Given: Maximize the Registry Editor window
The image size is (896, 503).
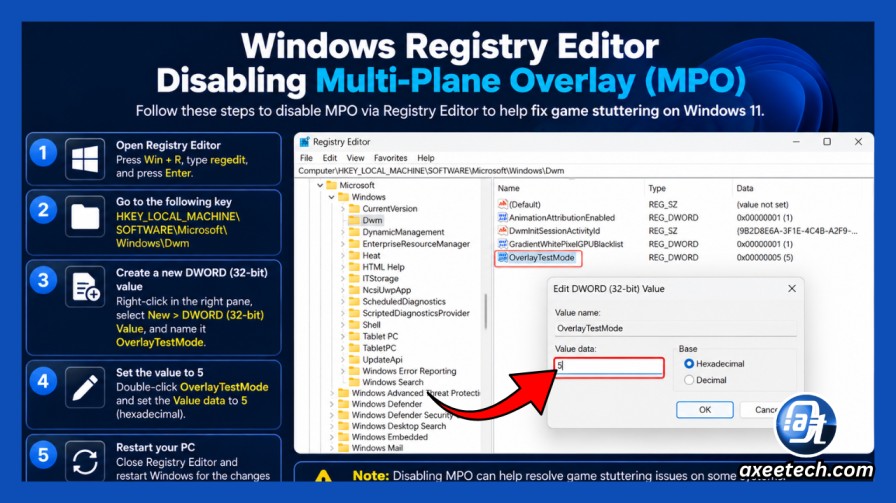Looking at the screenshot, I should click(827, 142).
